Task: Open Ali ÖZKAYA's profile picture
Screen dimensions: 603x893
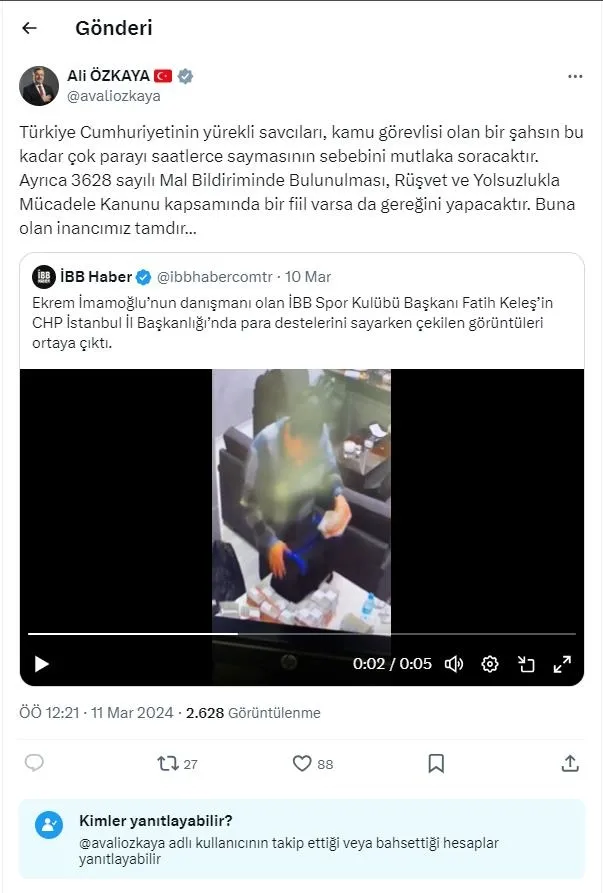Action: coord(39,86)
